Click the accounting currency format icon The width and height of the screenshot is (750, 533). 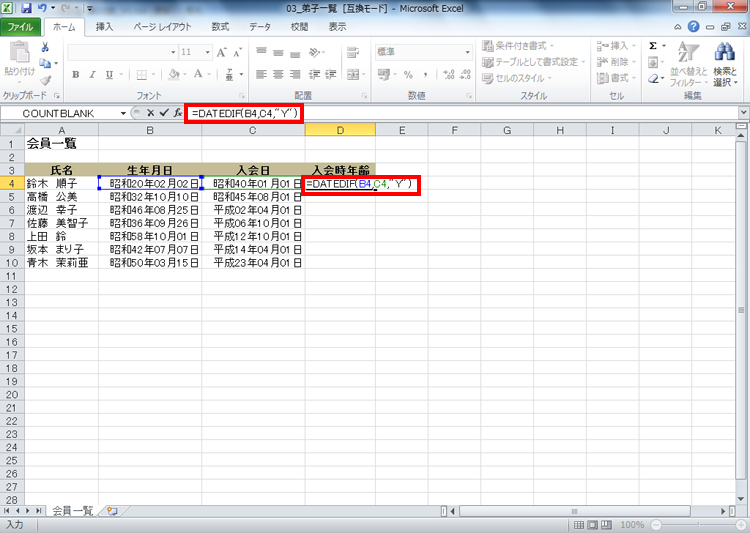coord(384,74)
